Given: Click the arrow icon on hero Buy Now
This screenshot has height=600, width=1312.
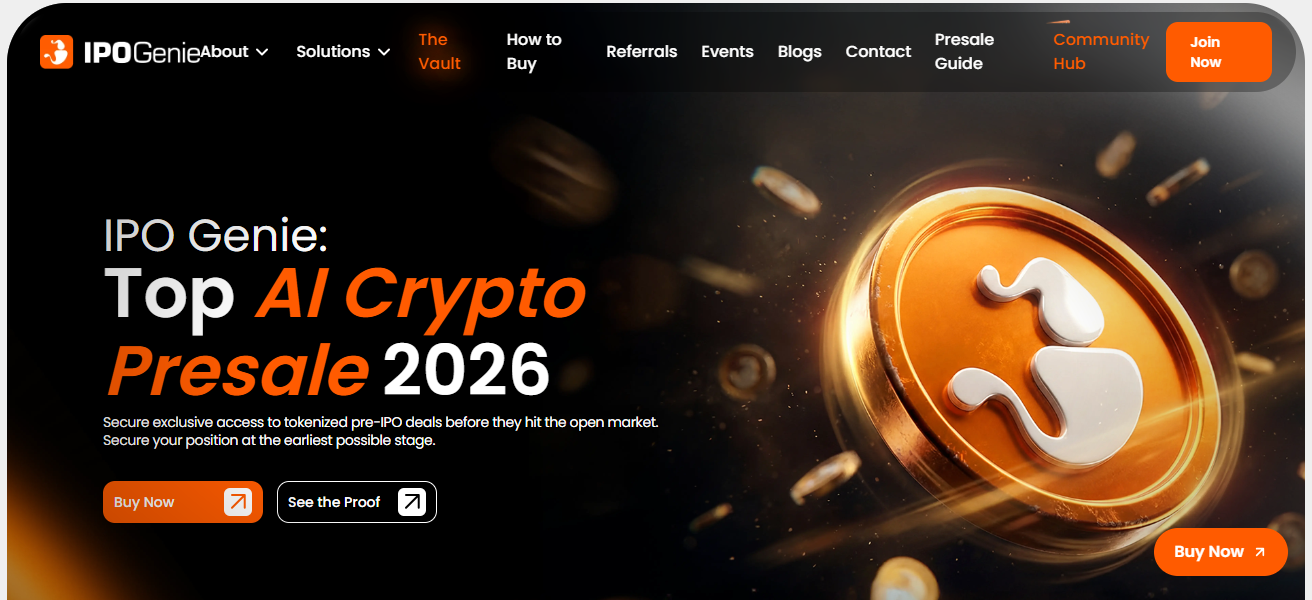Looking at the screenshot, I should tap(237, 502).
